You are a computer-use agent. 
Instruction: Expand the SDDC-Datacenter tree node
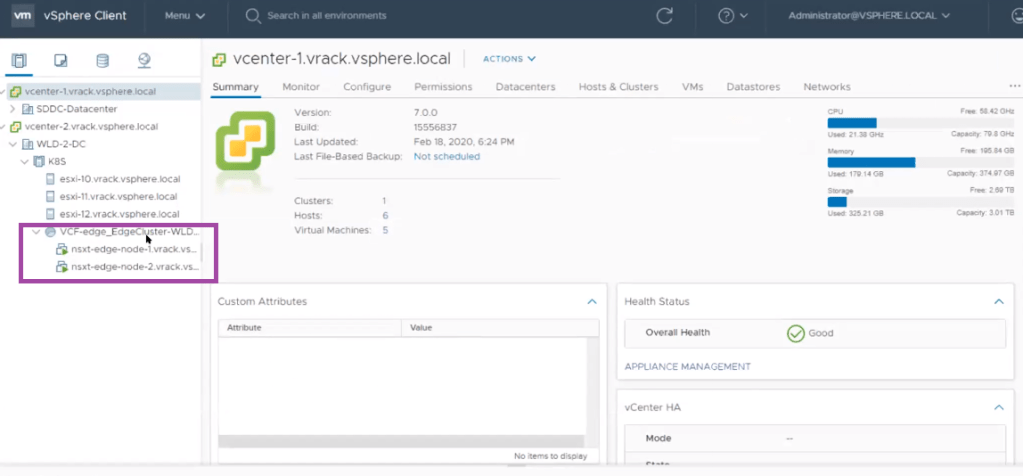[12, 109]
